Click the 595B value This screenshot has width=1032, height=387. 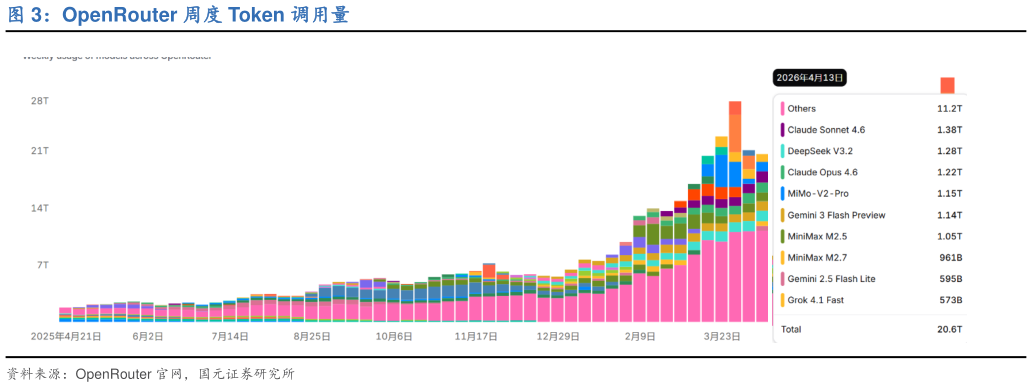coord(951,278)
